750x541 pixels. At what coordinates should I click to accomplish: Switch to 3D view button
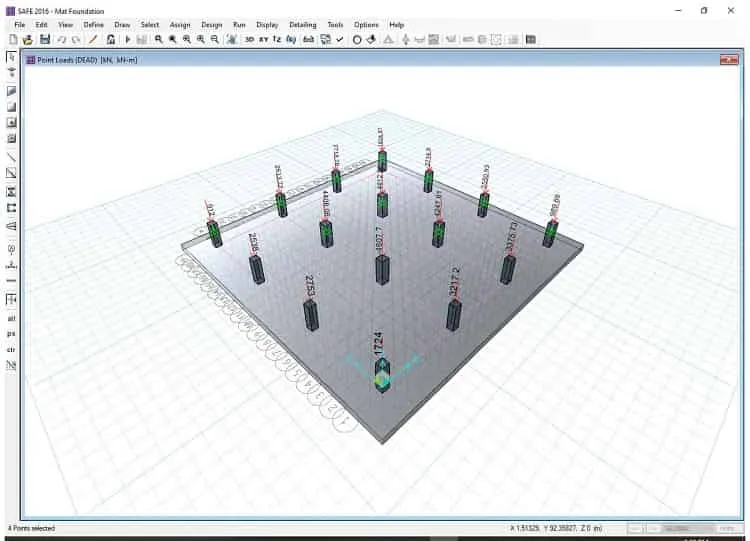pos(249,39)
